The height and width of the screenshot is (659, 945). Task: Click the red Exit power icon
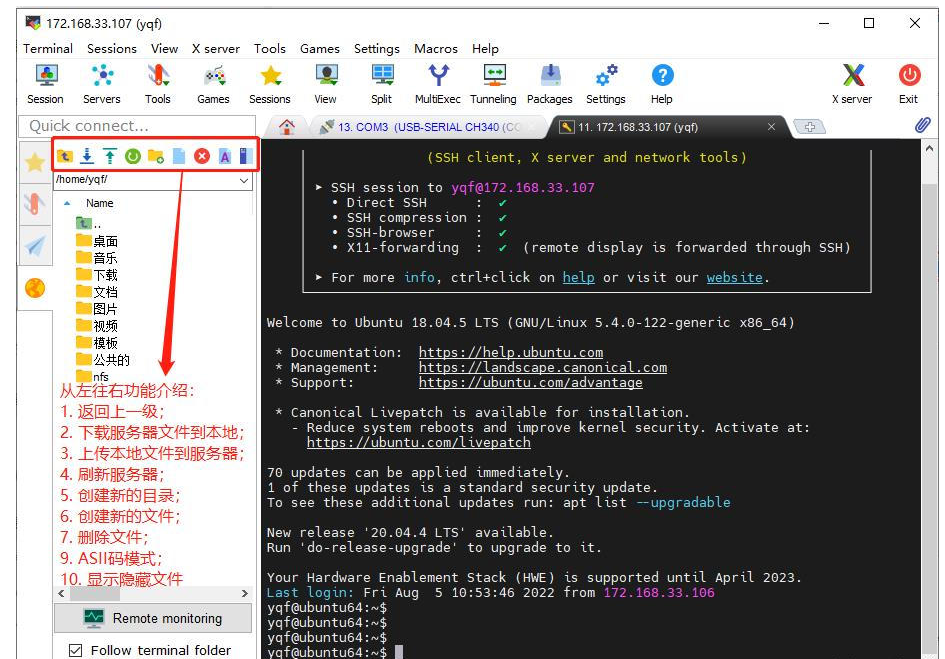coord(909,84)
